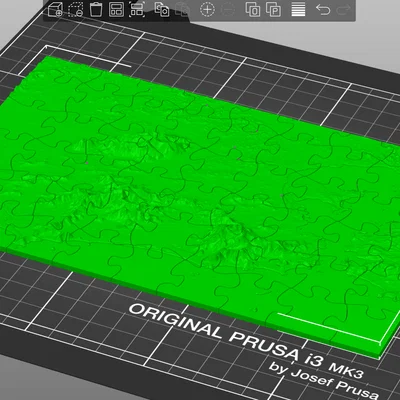The image size is (400, 400).
Task: Add an instance with the plus circle icon
Action: coord(207,10)
